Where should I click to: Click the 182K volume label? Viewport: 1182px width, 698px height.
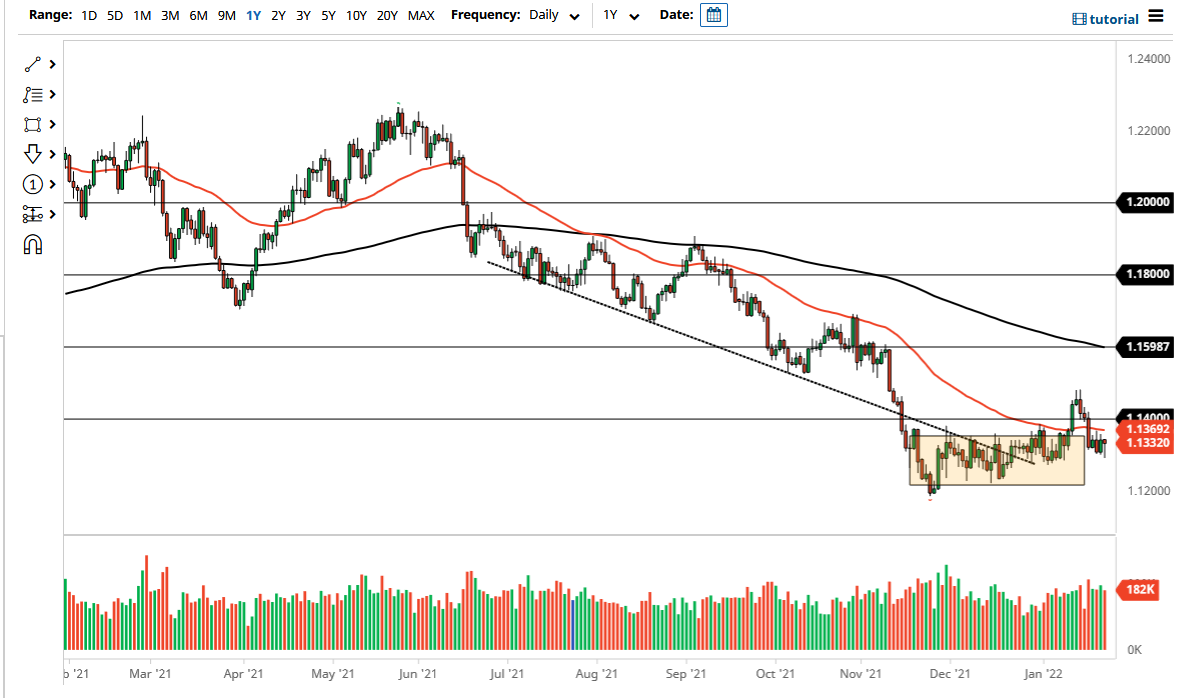pos(1139,591)
